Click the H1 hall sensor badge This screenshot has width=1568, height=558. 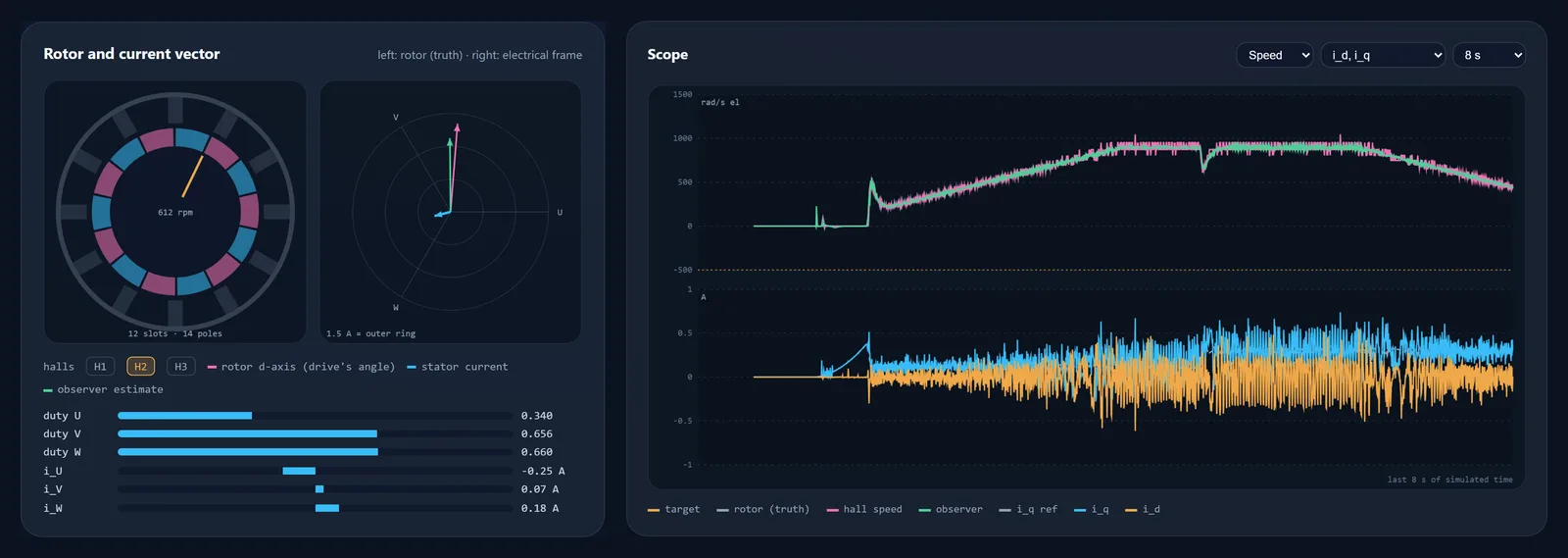click(x=100, y=367)
